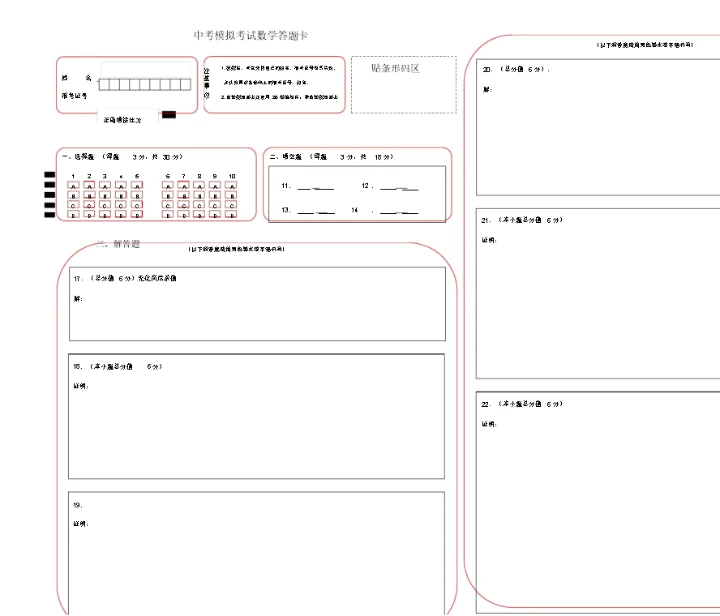Mark bubble B for question 6
This screenshot has height=616, width=720.
coord(168,196)
